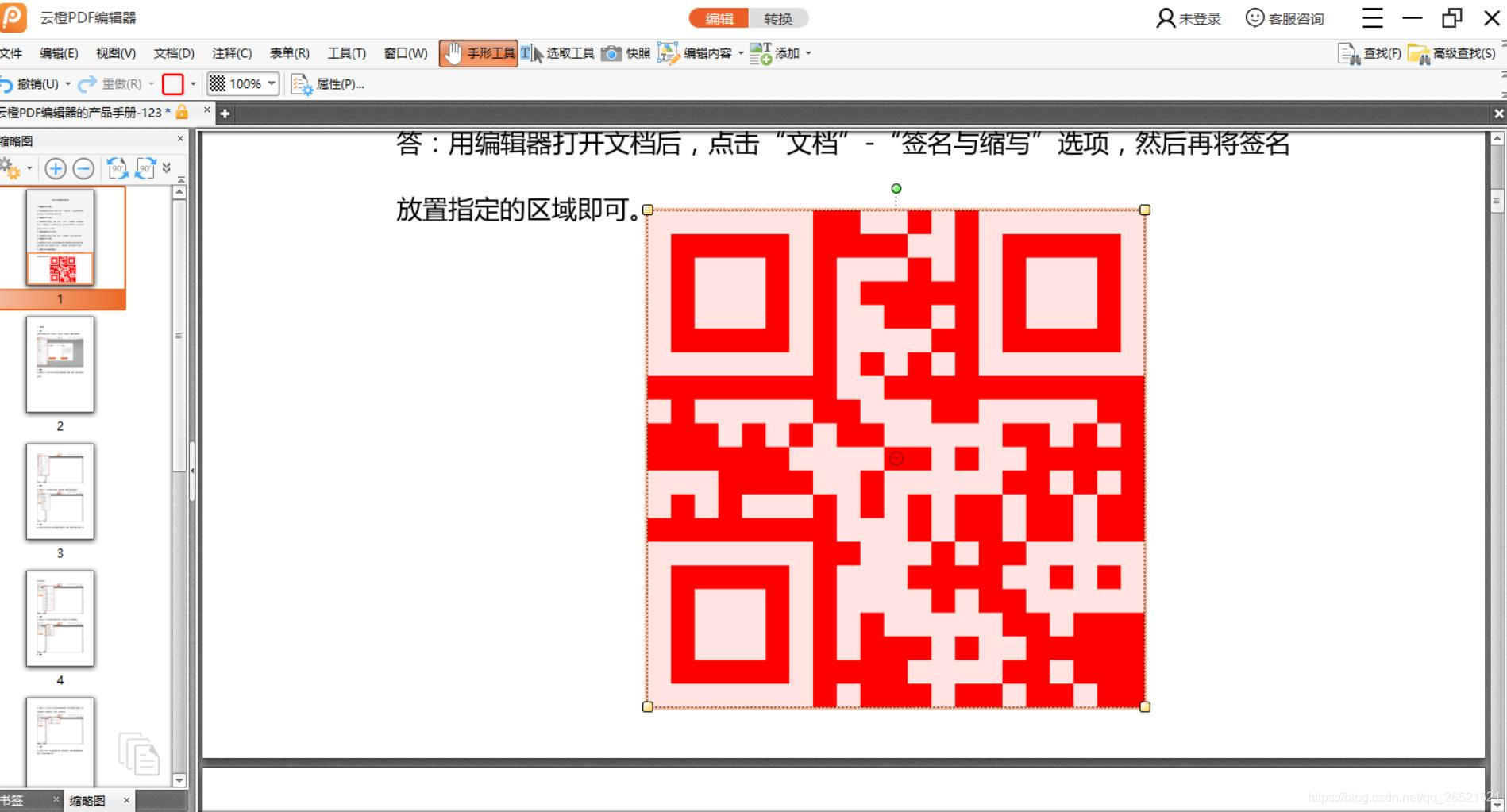Click the 快照 snapshot camera icon

click(611, 53)
